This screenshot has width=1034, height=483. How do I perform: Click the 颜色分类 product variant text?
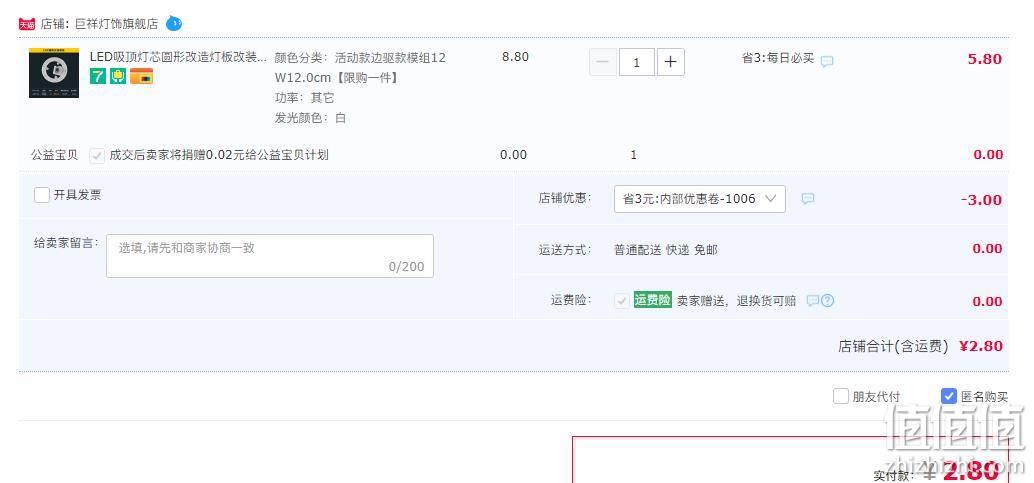click(360, 67)
